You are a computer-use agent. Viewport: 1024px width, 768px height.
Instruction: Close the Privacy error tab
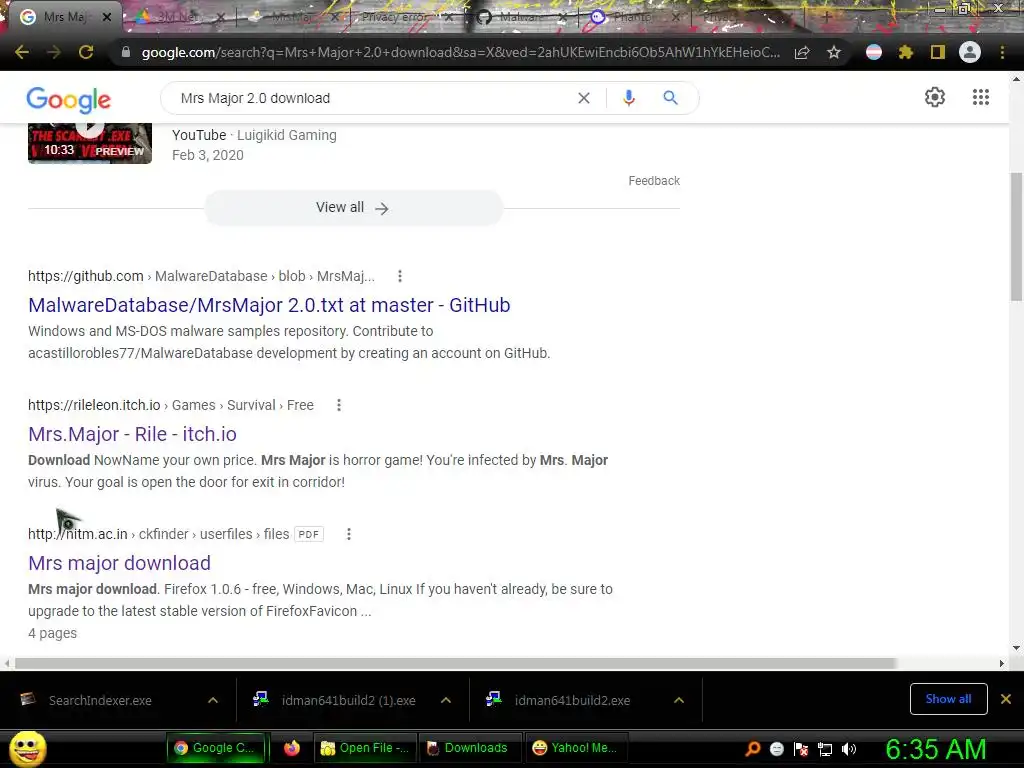coord(449,17)
